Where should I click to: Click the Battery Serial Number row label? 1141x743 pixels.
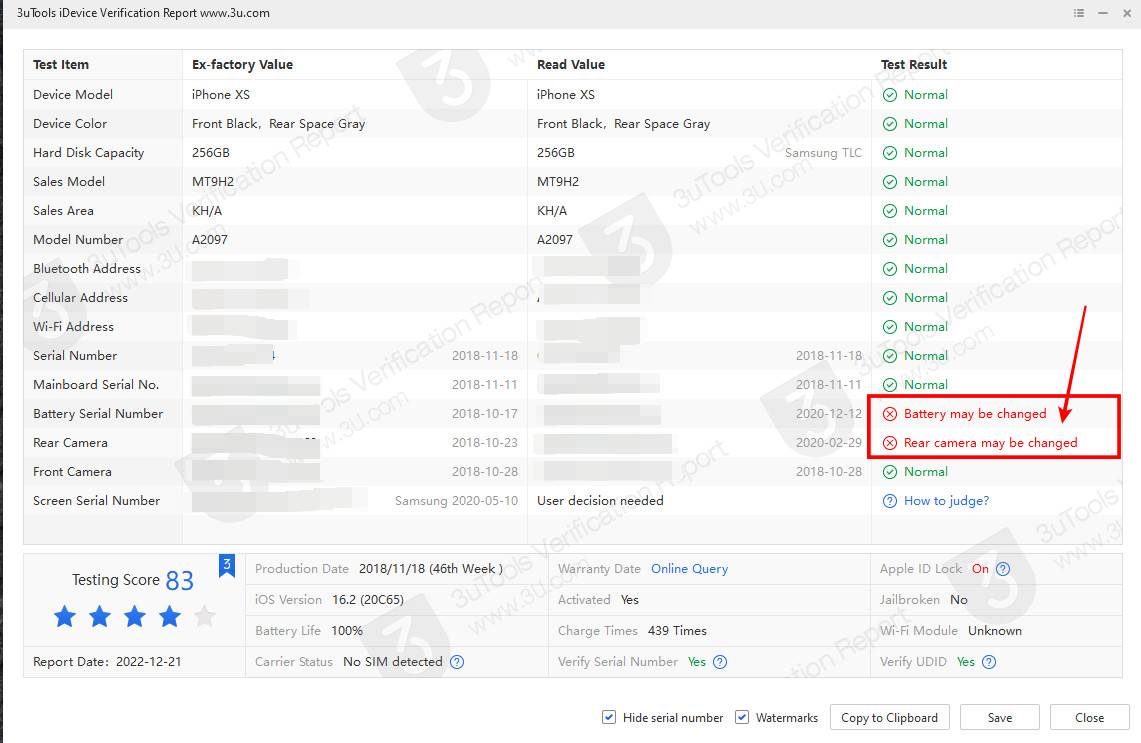point(98,414)
